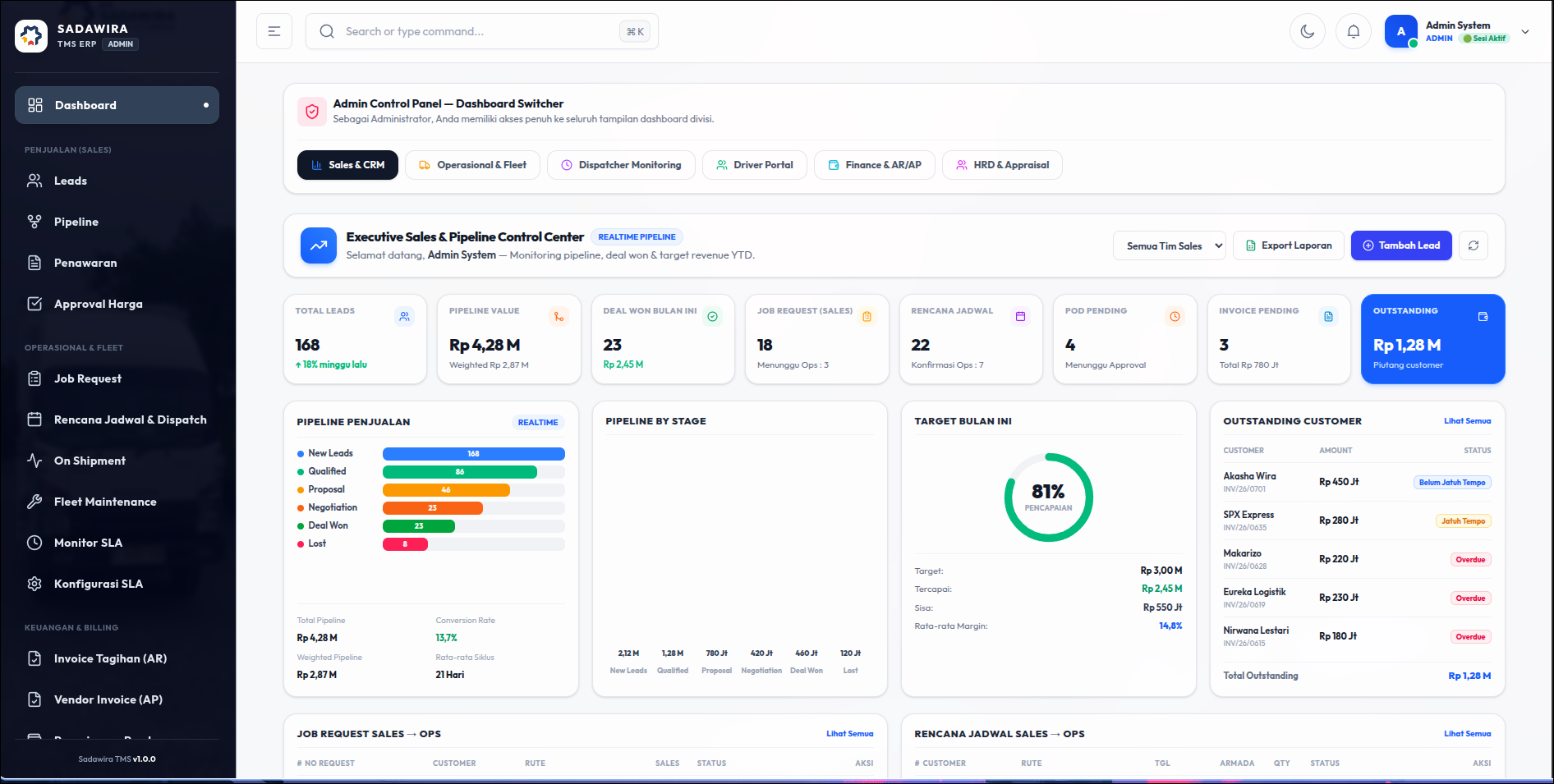This screenshot has width=1554, height=784.
Task: Click the Overdue status for Makarizo
Action: click(x=1470, y=560)
